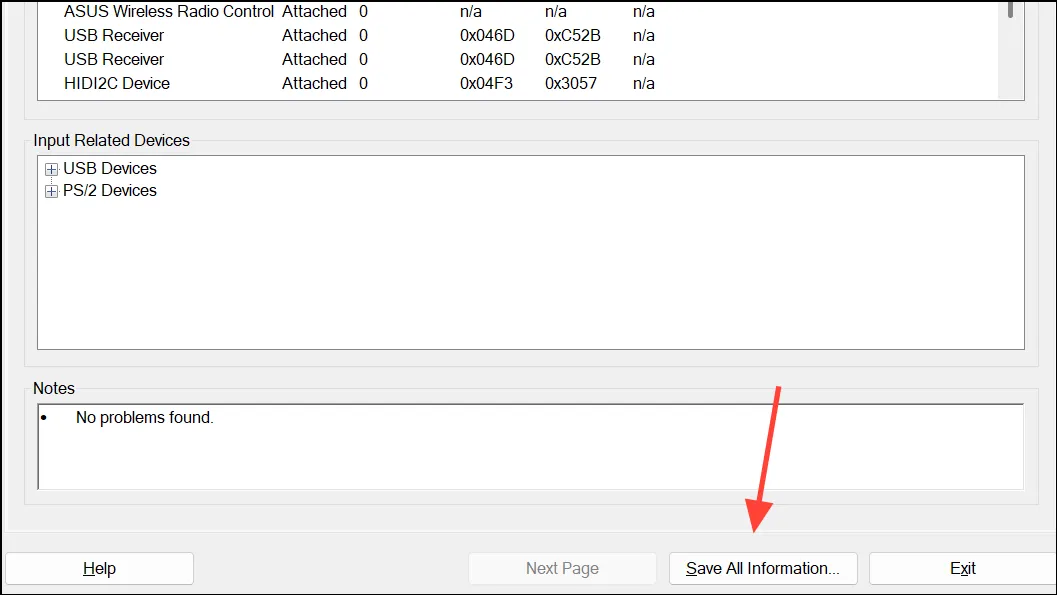Click the Notes section label
The image size is (1057, 595).
[x=54, y=388]
